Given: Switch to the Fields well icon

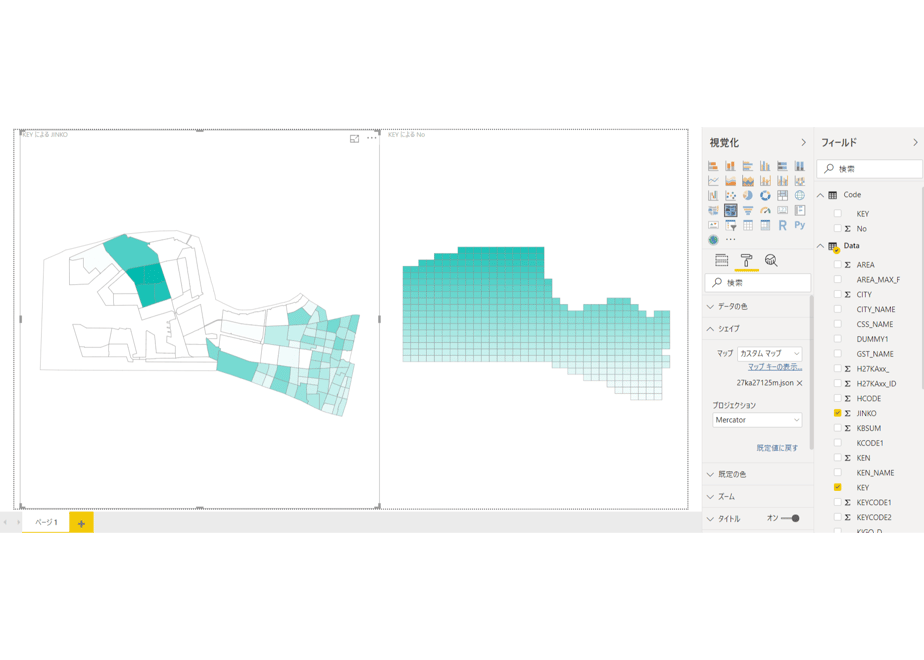Looking at the screenshot, I should 721,260.
